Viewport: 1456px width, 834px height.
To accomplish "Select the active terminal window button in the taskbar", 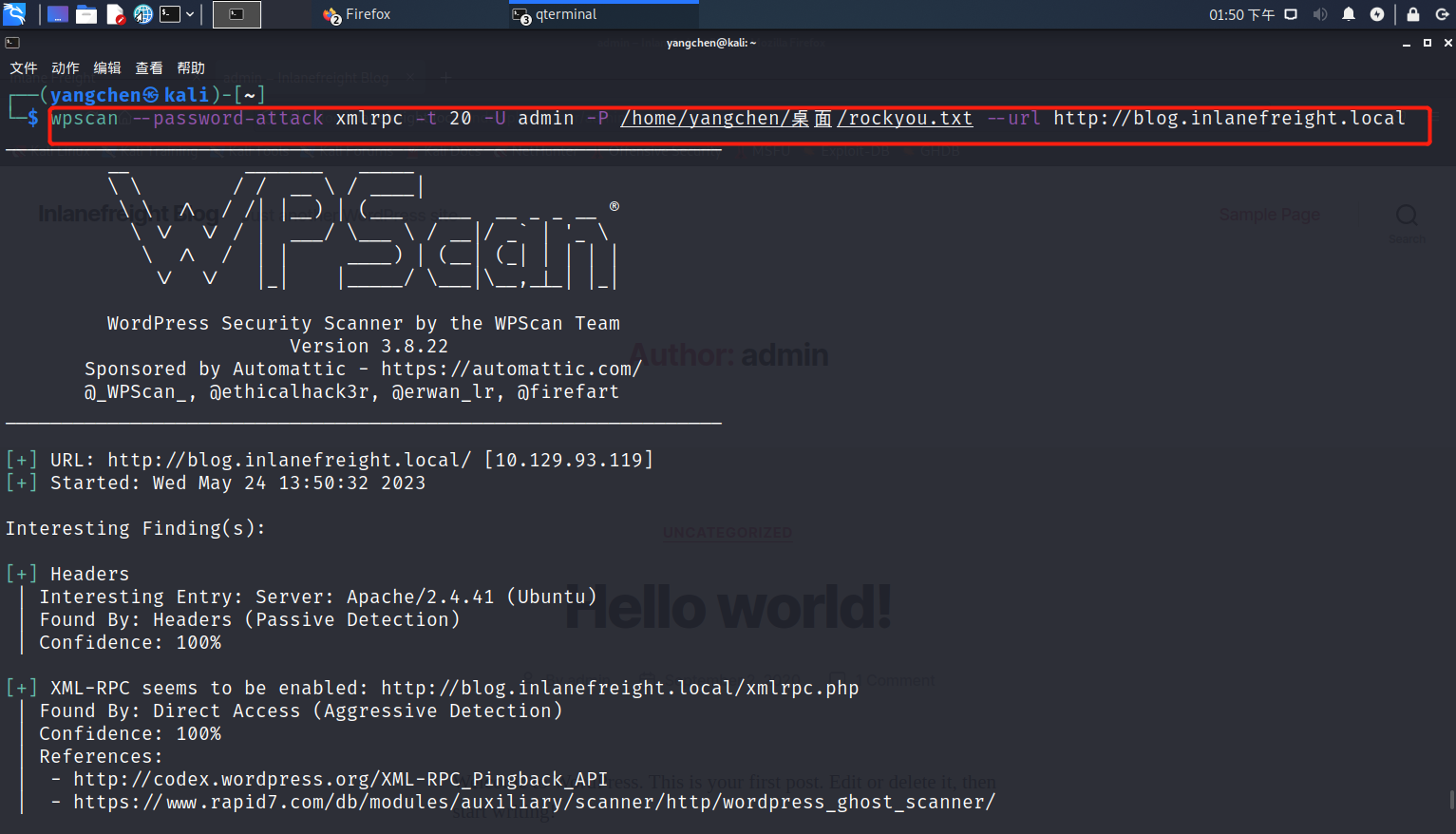I will (236, 14).
